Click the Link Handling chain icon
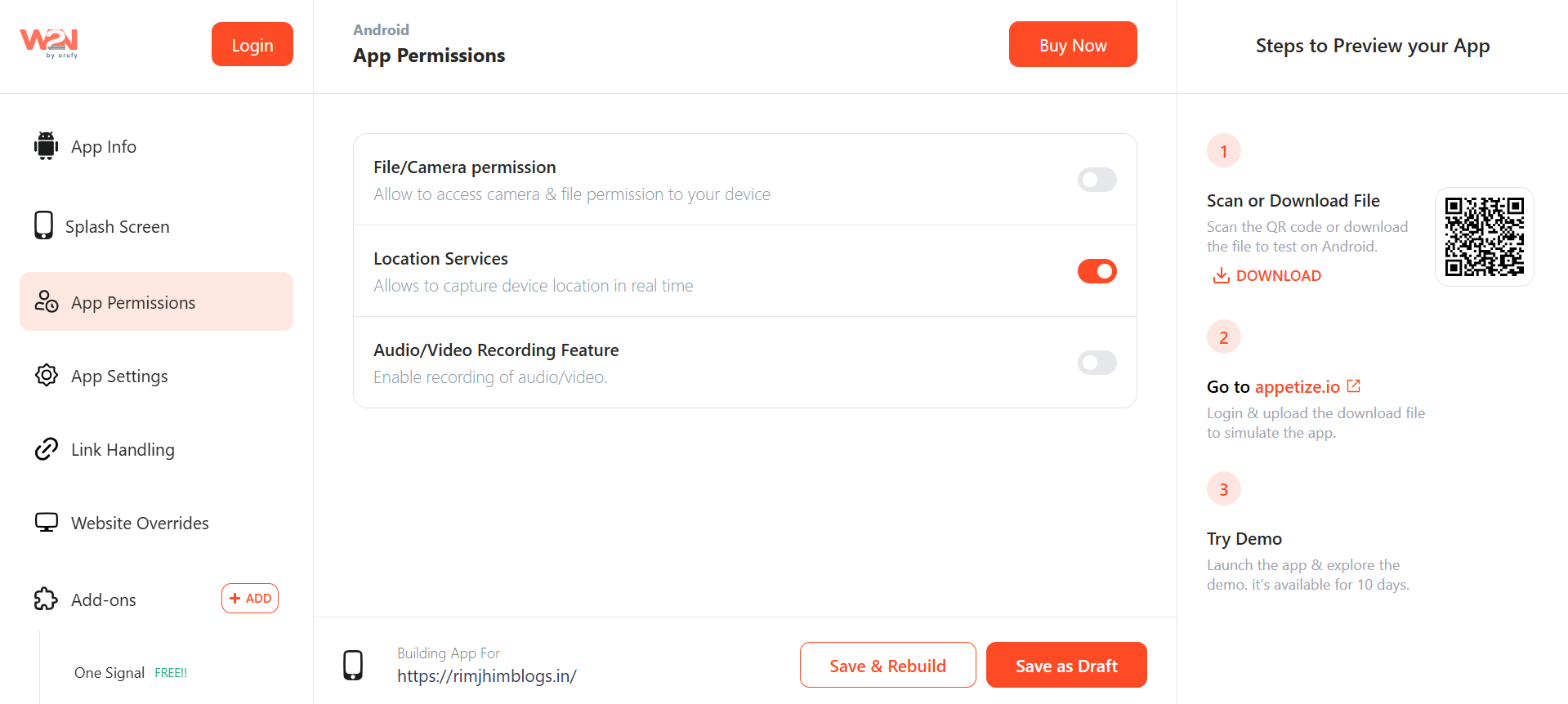 coord(47,449)
